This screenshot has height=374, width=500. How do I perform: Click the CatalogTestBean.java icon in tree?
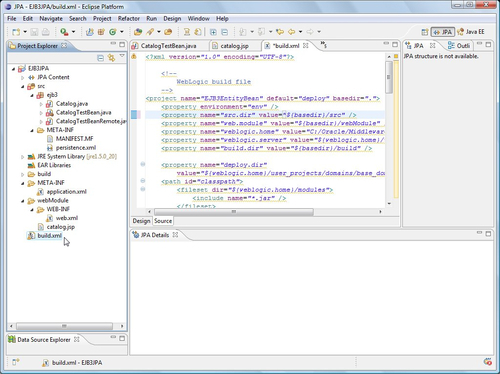point(50,113)
